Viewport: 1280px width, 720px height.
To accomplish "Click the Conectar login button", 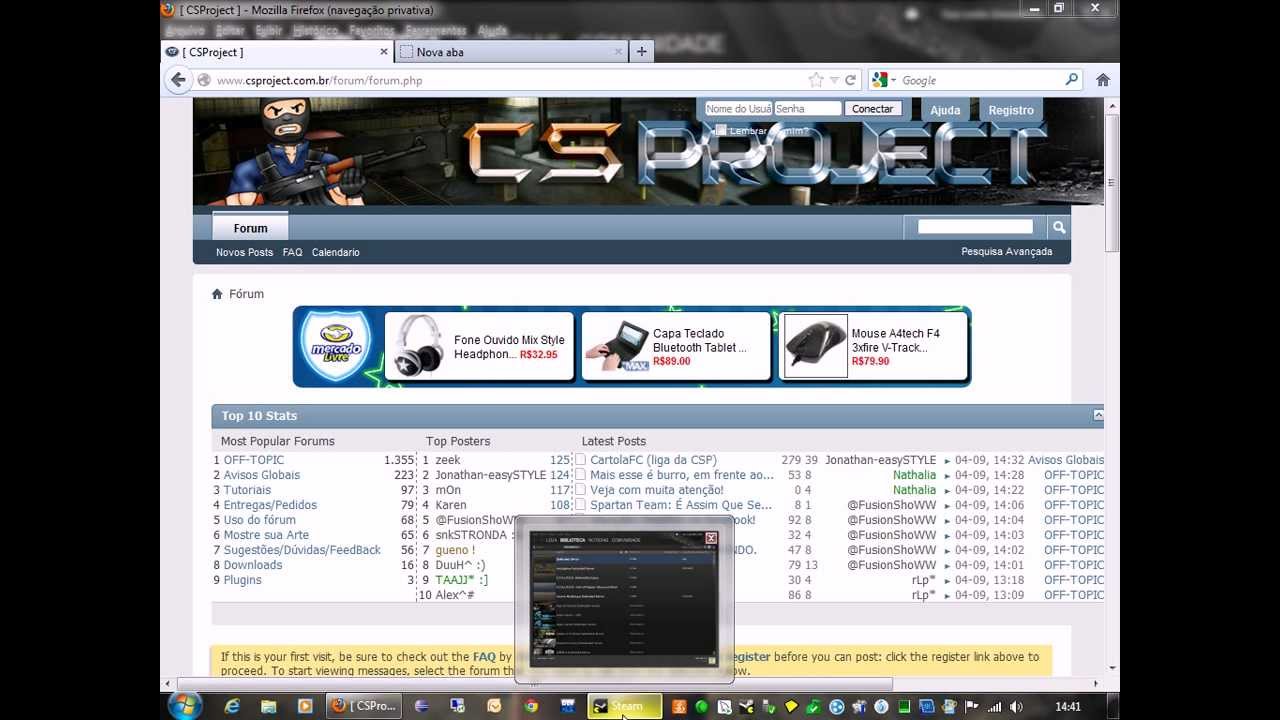I will tap(873, 109).
